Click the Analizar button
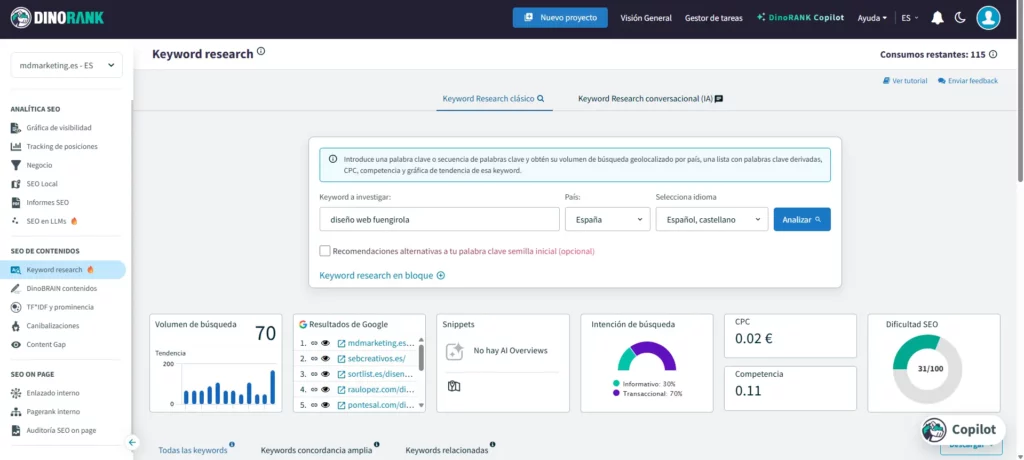Viewport: 1024px width, 460px height. pos(802,219)
